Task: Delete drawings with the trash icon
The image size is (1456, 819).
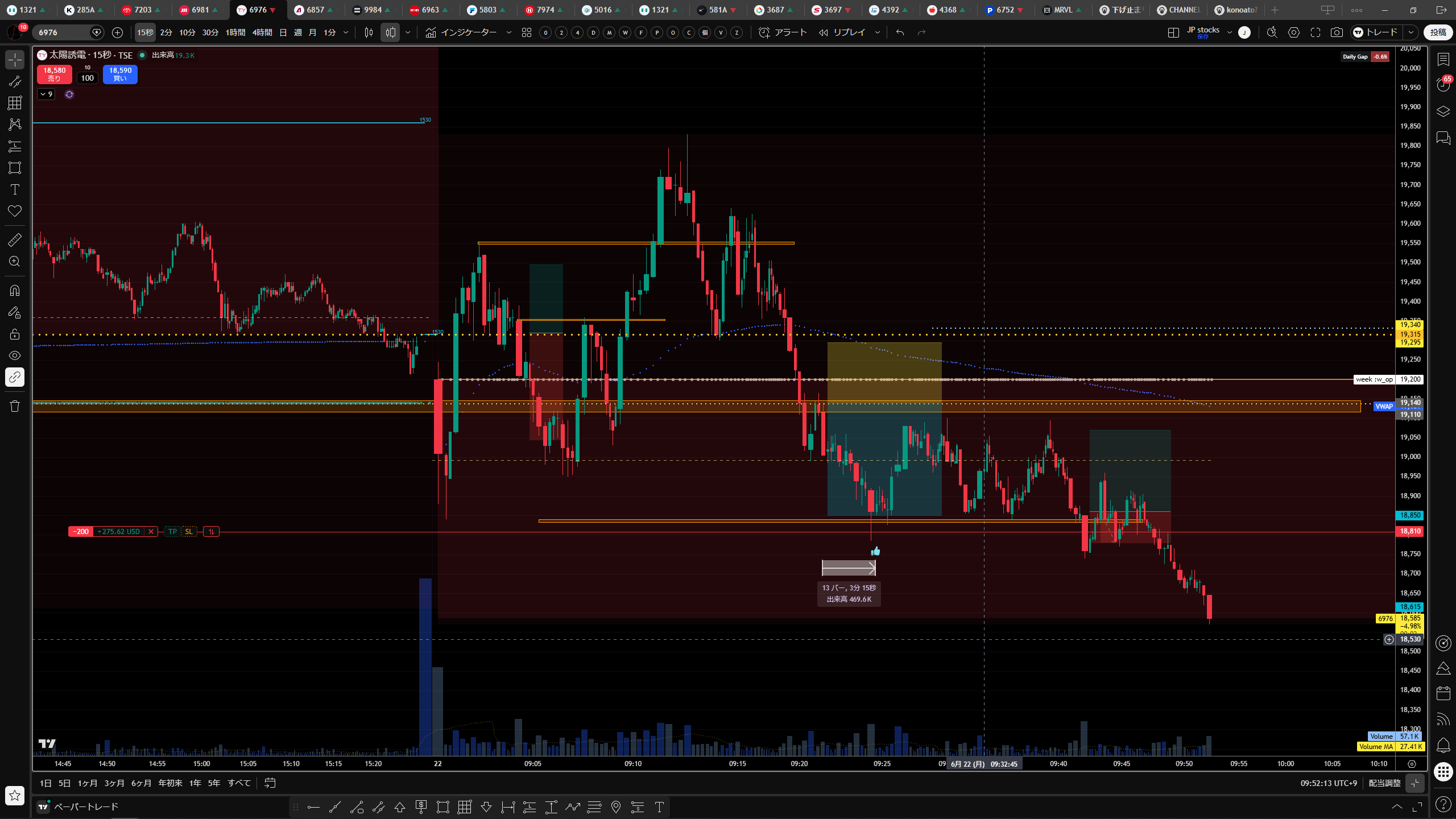Action: 15,406
